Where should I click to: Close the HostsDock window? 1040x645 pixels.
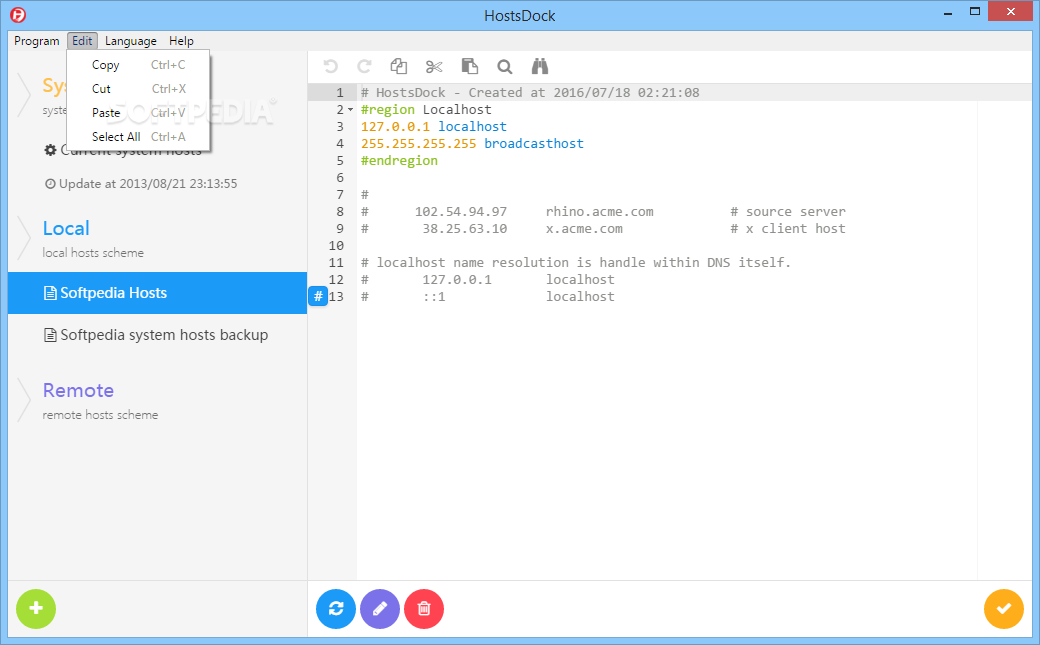pos(1011,11)
